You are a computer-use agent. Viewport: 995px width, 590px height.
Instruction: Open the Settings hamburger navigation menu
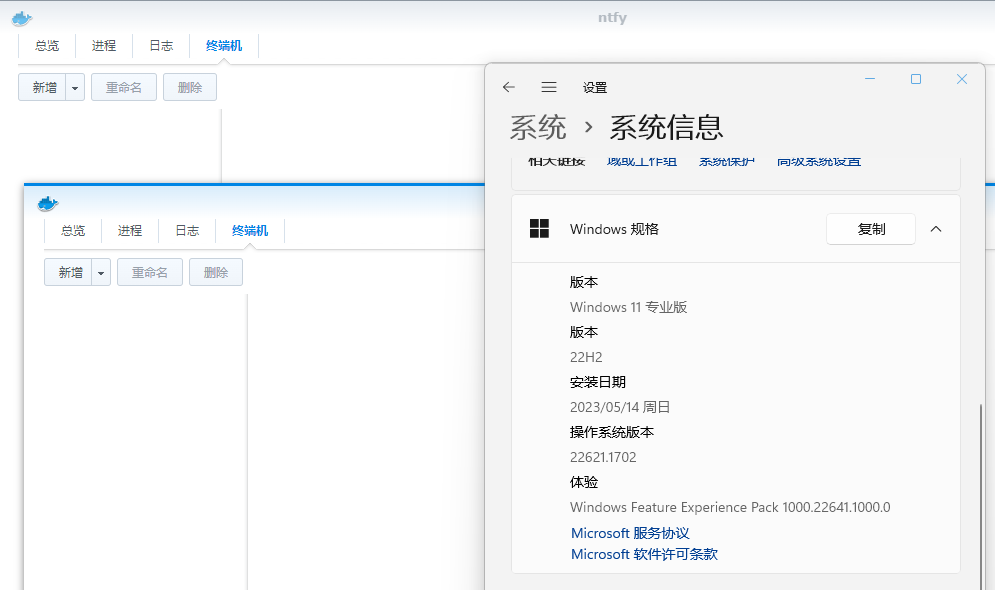pyautogui.click(x=549, y=87)
